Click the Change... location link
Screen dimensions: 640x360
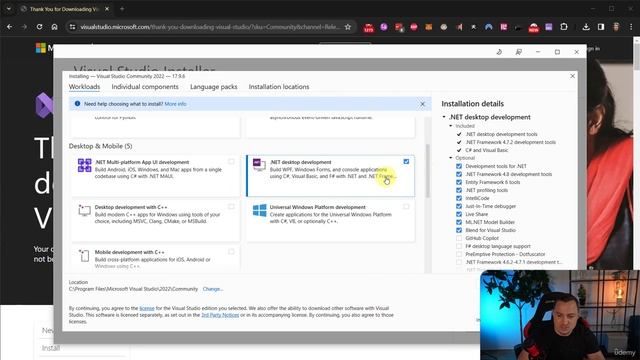click(x=213, y=289)
